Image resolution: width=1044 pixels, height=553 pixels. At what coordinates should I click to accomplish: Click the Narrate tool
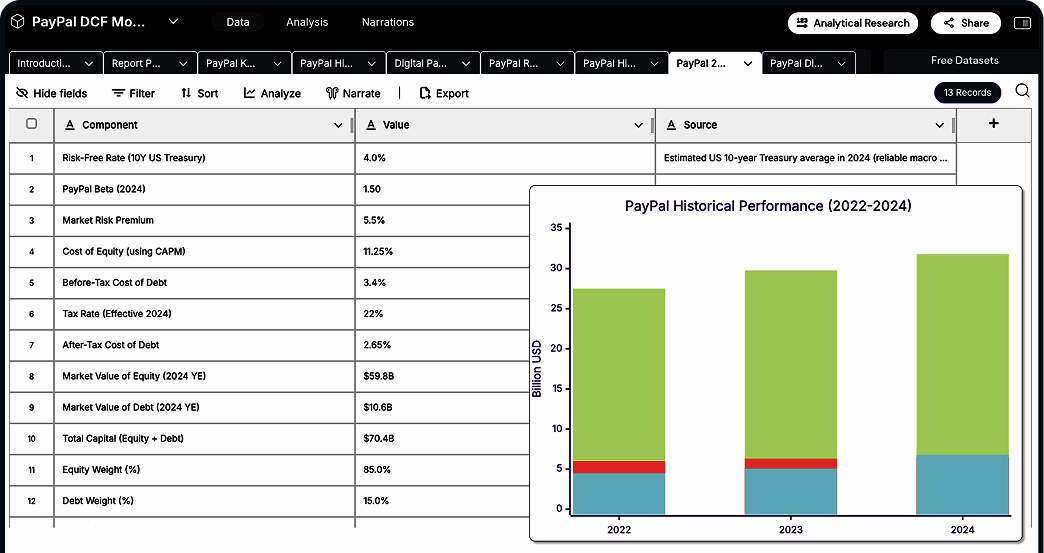point(353,93)
